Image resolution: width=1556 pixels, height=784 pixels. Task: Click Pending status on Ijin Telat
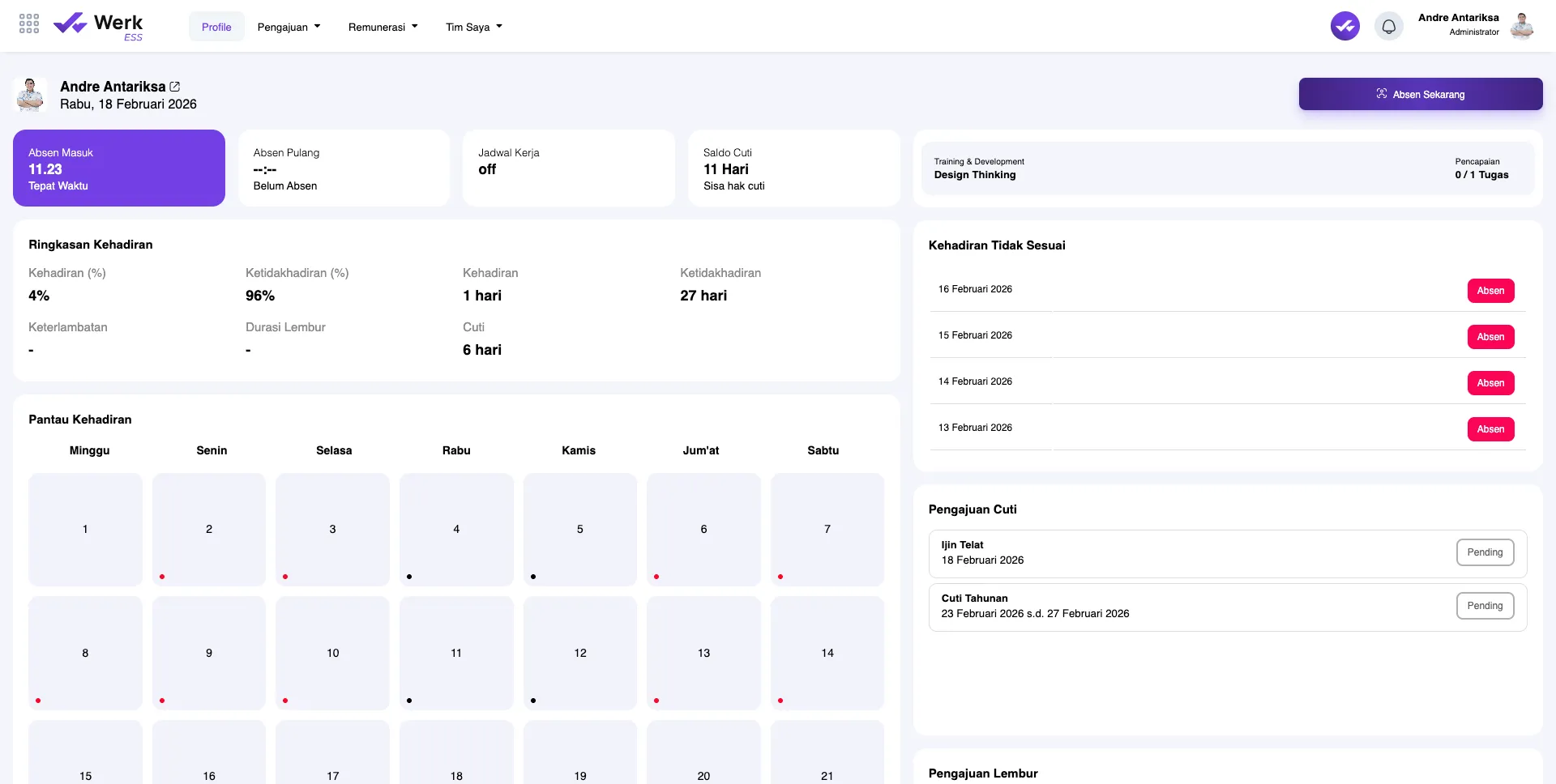coord(1484,552)
